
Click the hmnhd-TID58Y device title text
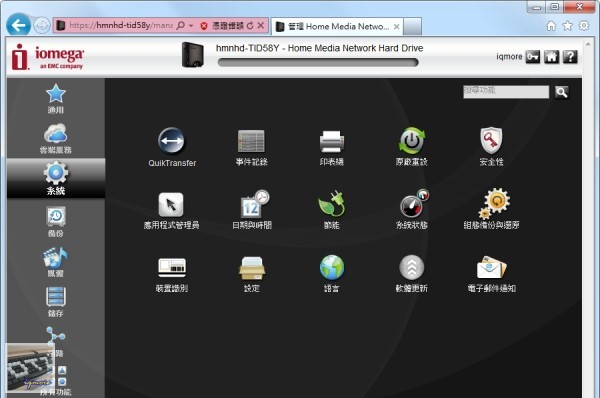(320, 48)
